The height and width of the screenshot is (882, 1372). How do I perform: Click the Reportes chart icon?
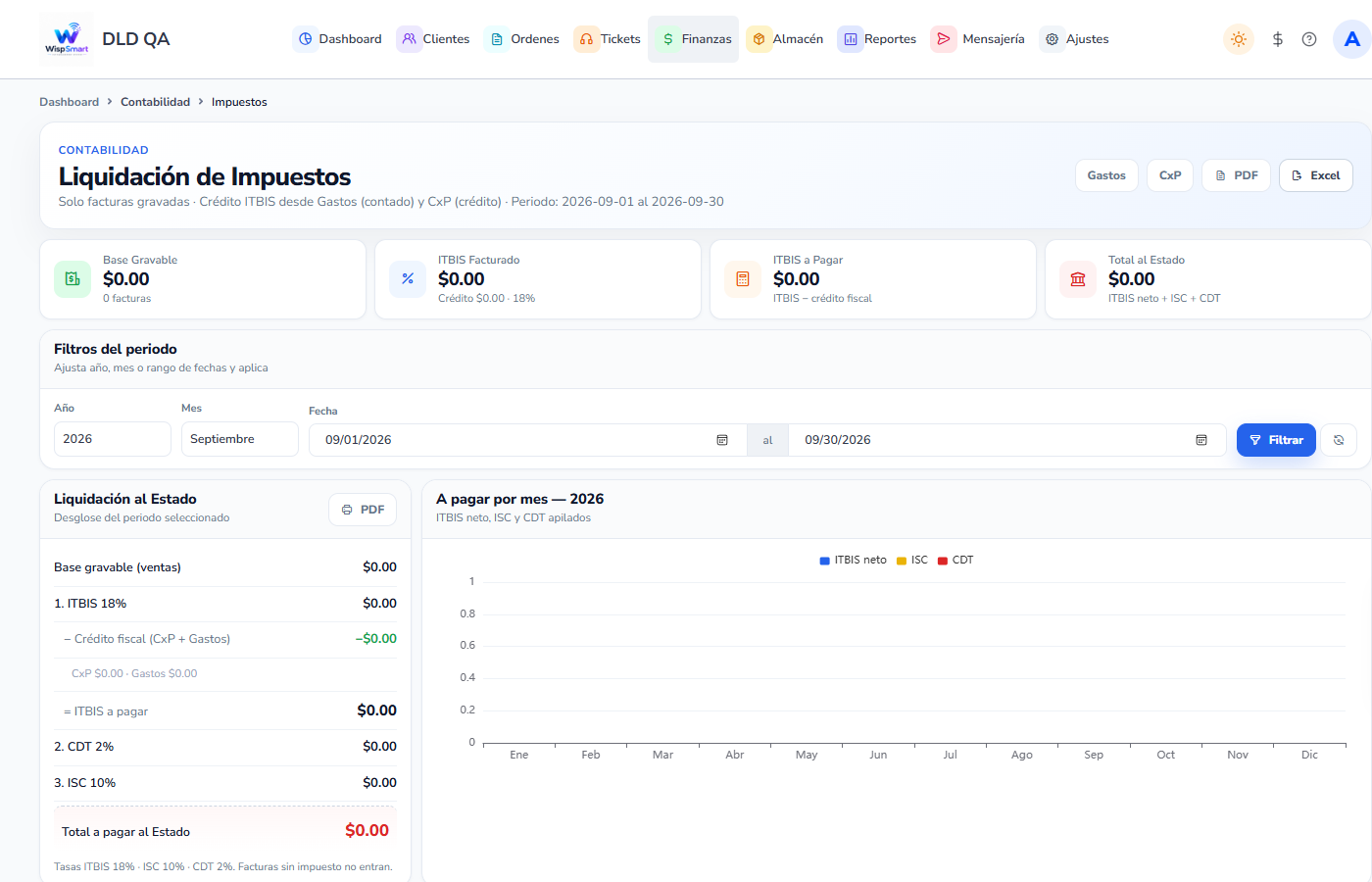(851, 39)
